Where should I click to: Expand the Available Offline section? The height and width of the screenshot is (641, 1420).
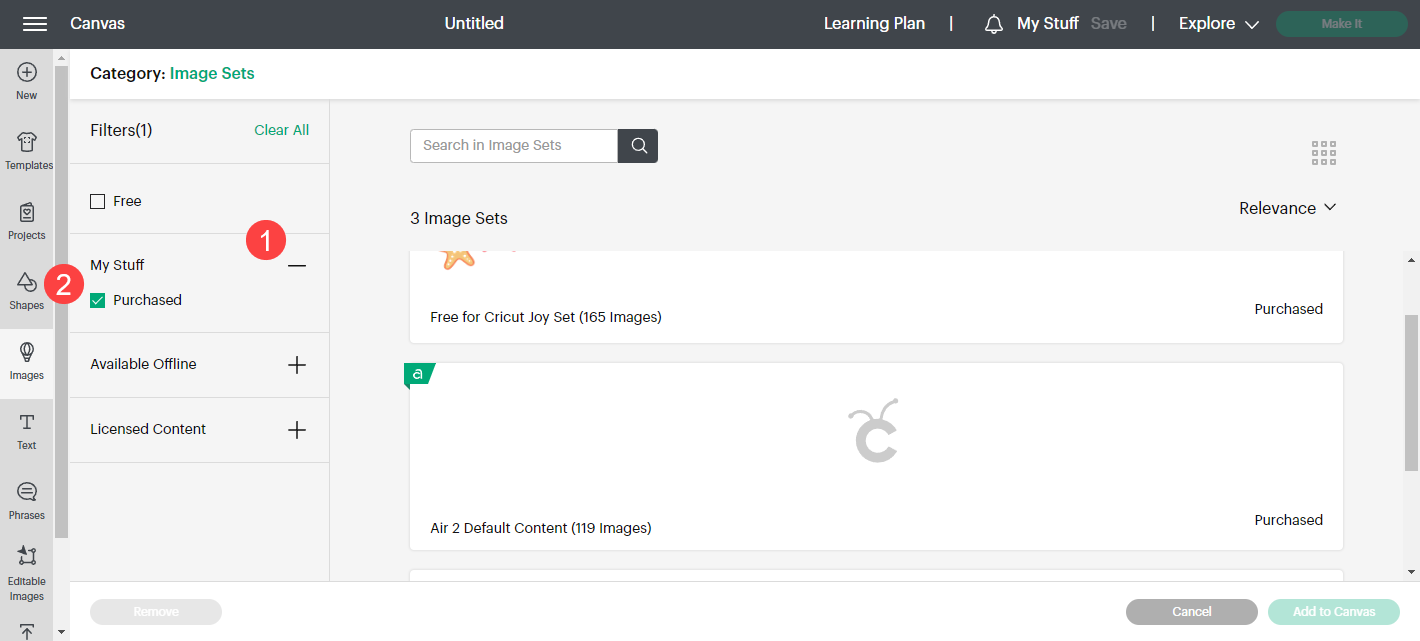[297, 365]
